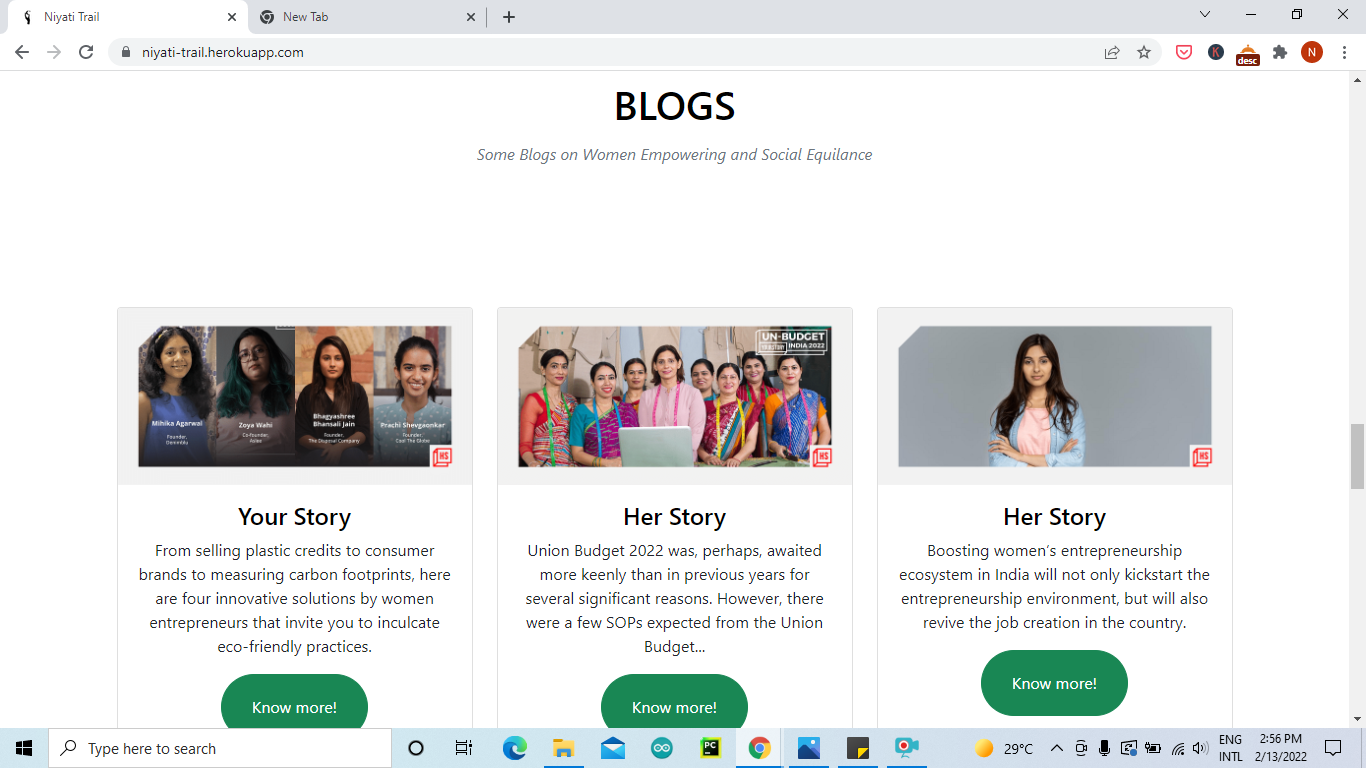Save the page to Pocket
Viewport: 1366px width, 768px height.
tap(1183, 51)
